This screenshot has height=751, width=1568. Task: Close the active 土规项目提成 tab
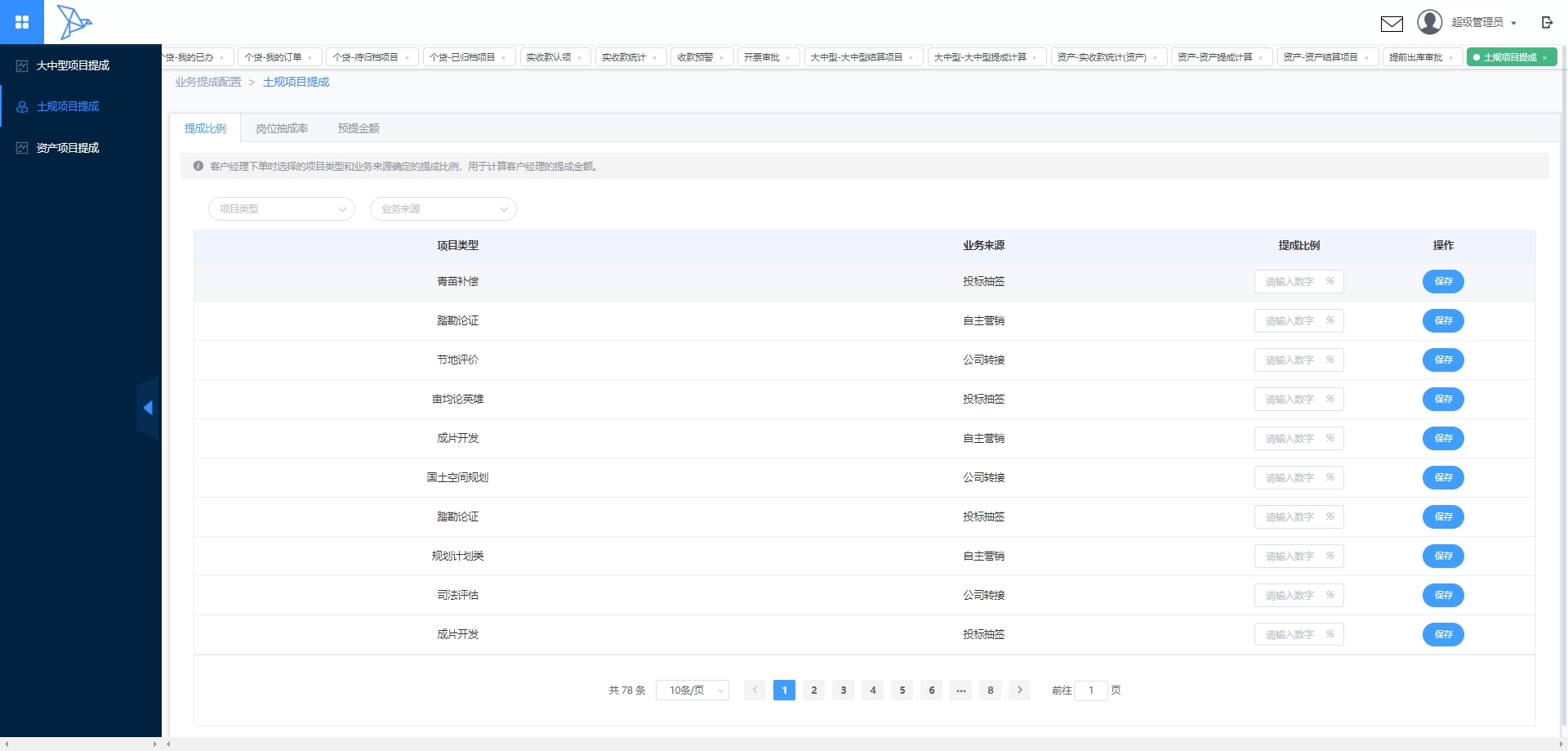pos(1545,58)
